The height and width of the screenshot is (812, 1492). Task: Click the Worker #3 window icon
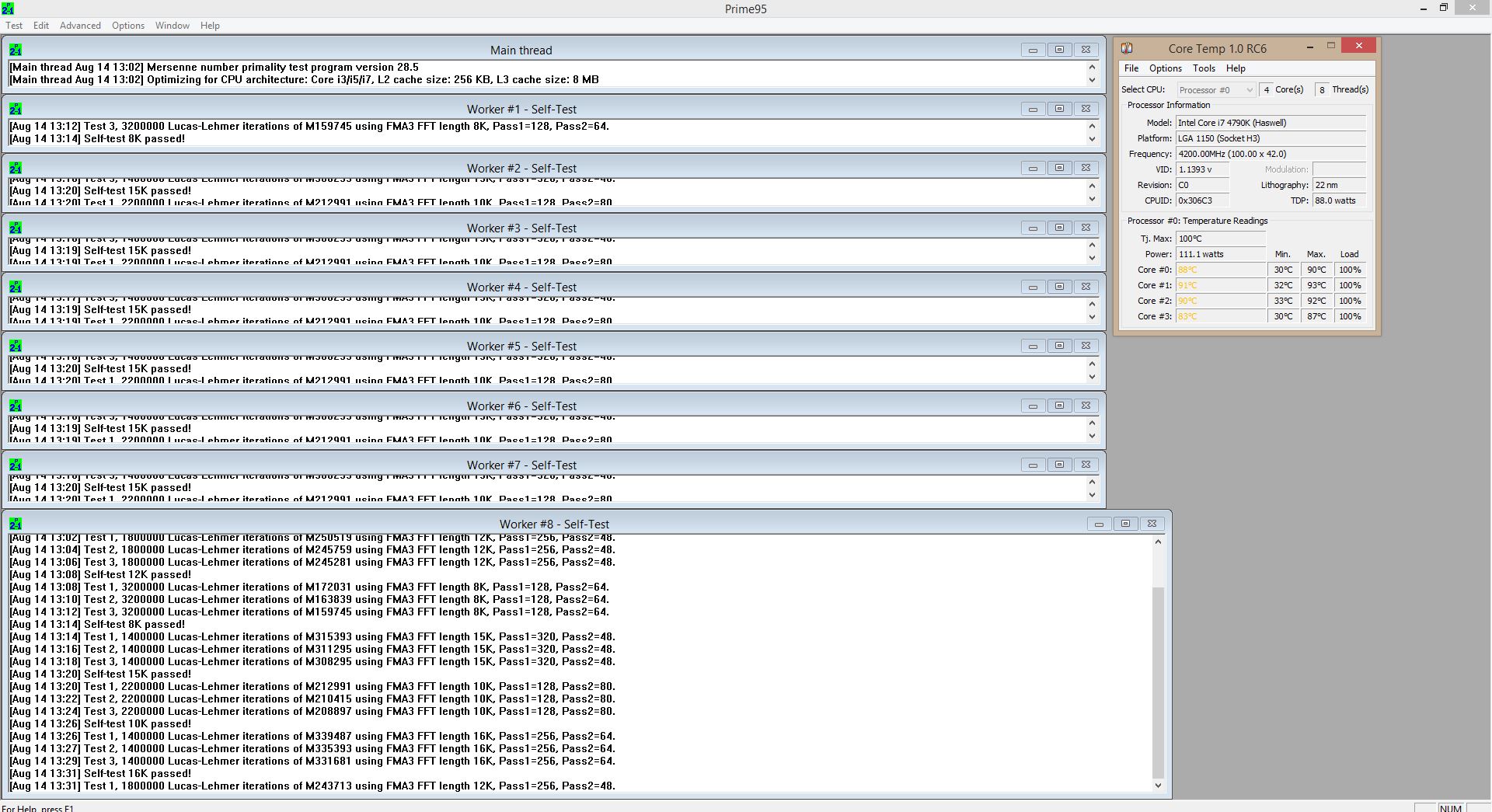click(x=16, y=228)
